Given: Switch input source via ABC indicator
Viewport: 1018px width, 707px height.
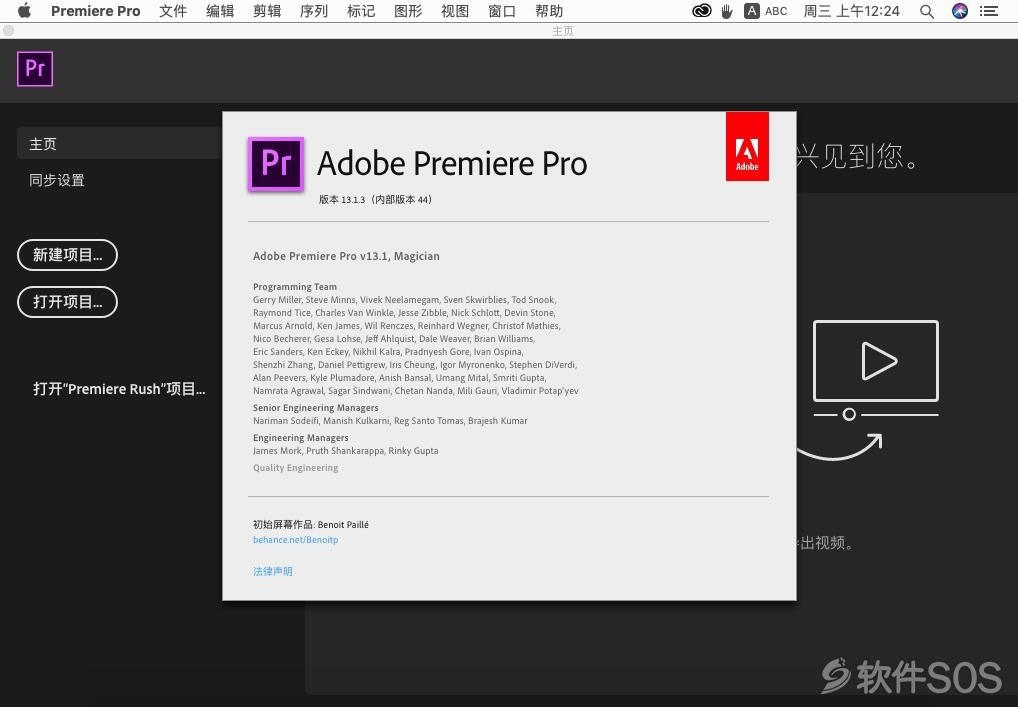Looking at the screenshot, I should [x=766, y=11].
